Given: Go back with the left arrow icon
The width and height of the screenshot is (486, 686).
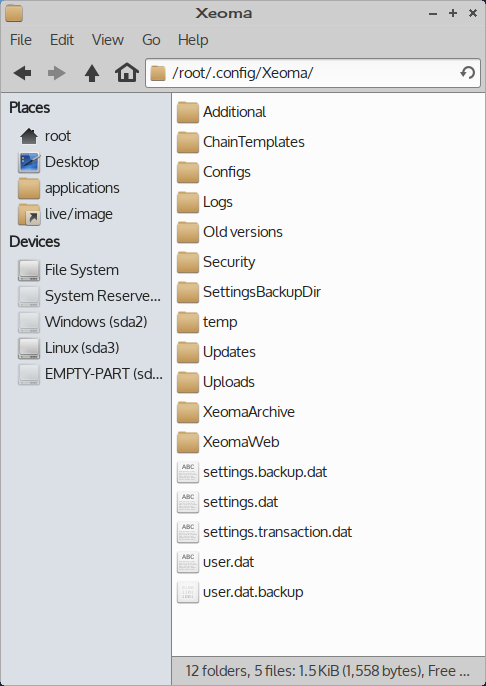Looking at the screenshot, I should (22, 73).
